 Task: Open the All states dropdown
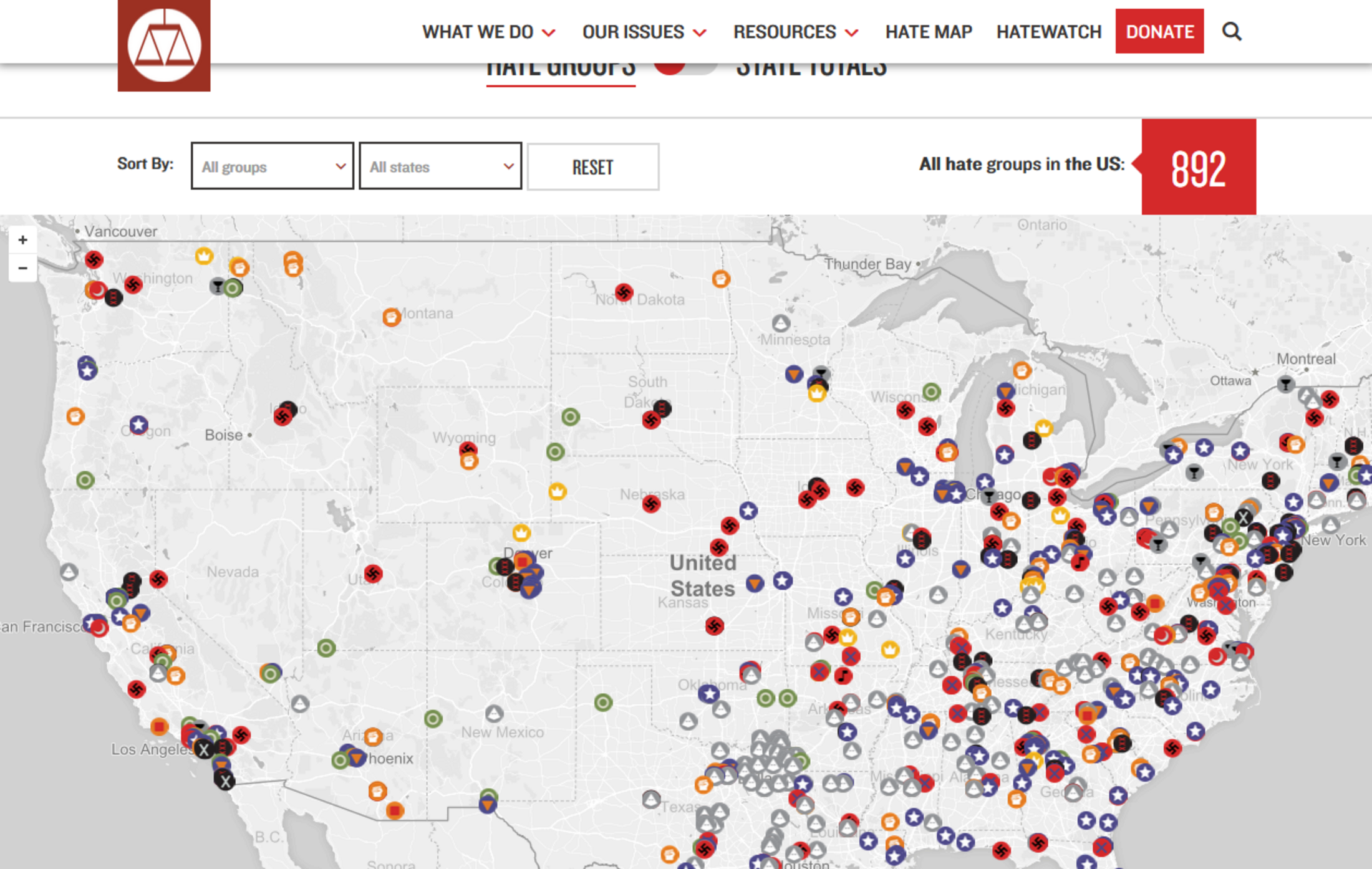tap(440, 166)
